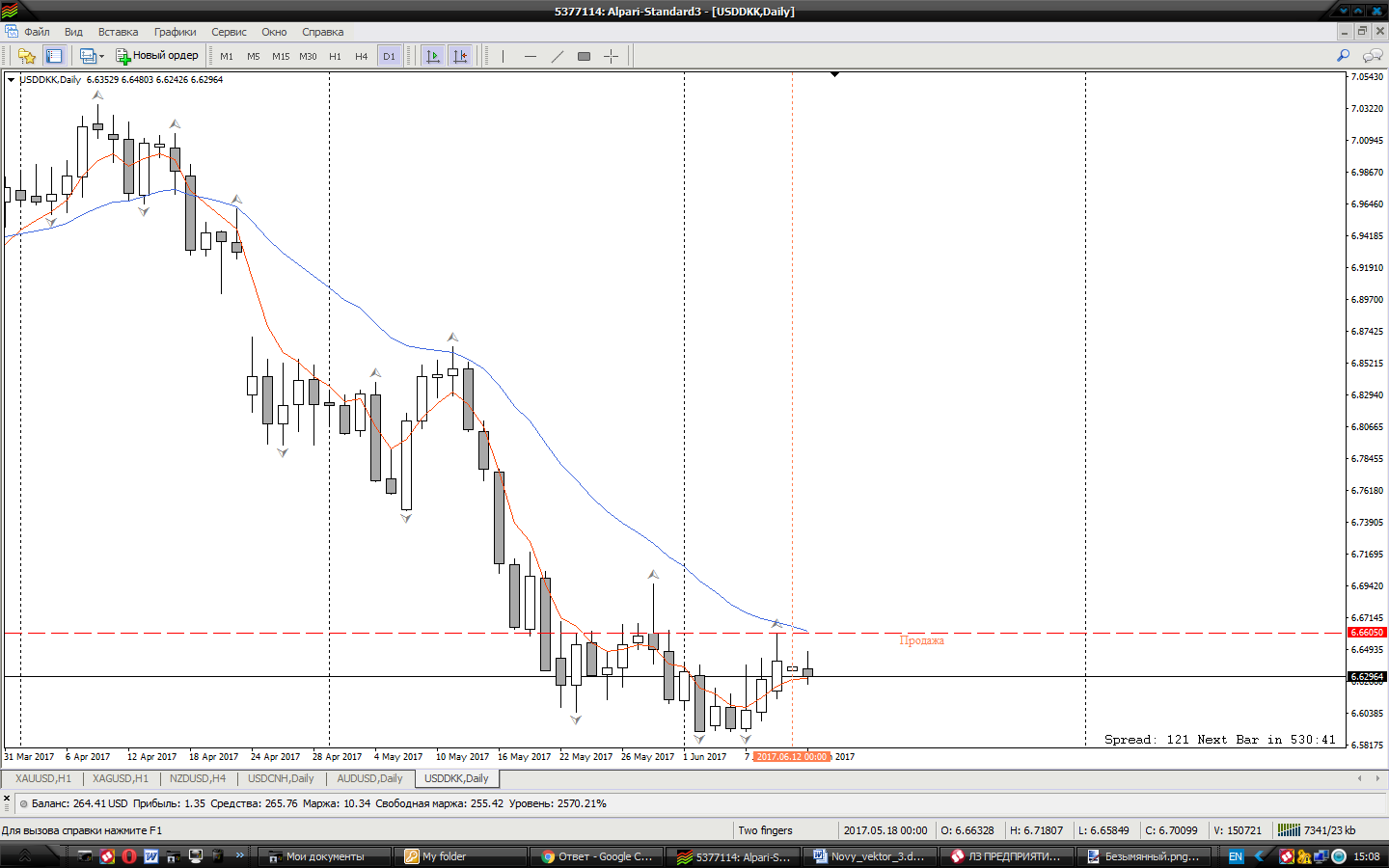Click the Spread: 121 indicator text
1389x868 pixels.
pyautogui.click(x=1147, y=740)
